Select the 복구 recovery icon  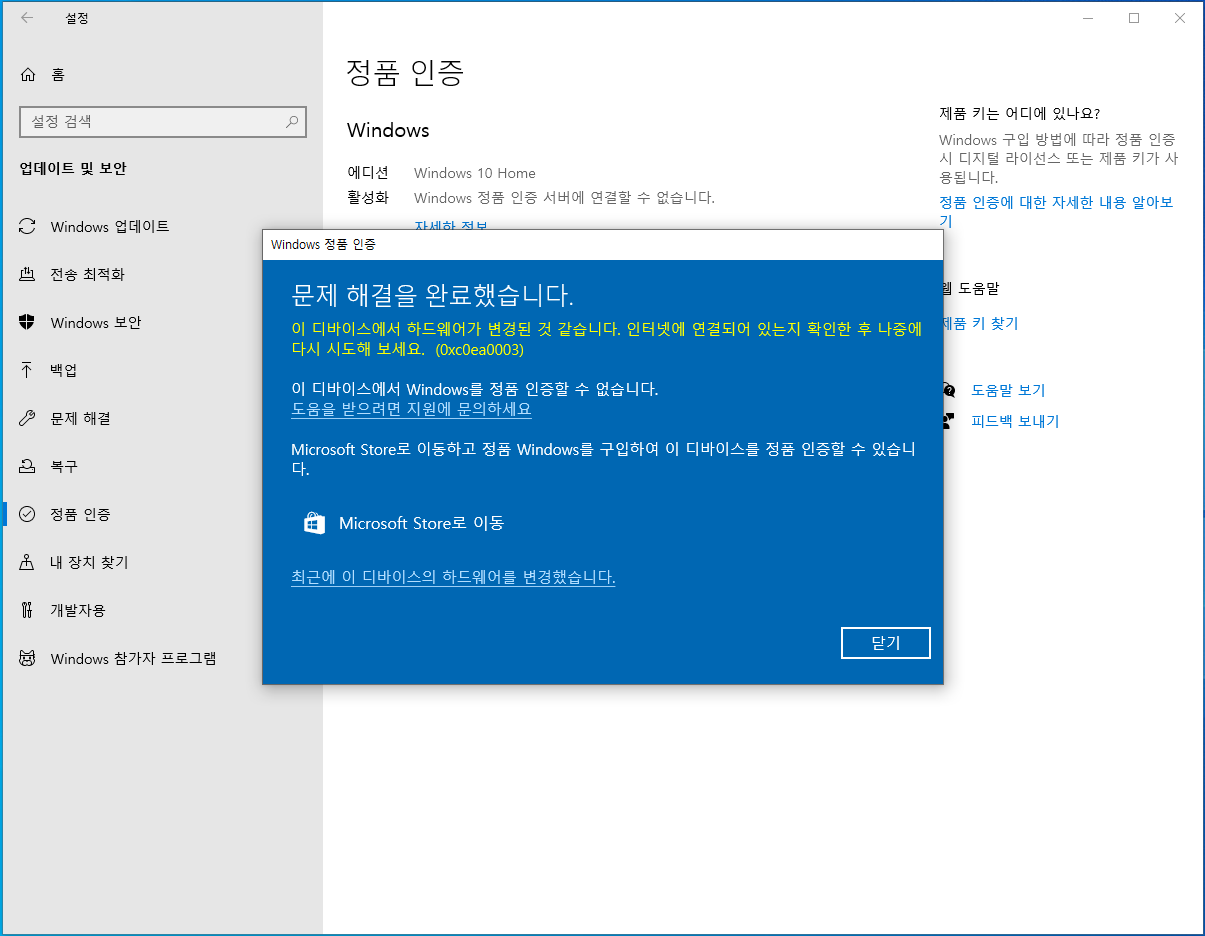coord(28,466)
